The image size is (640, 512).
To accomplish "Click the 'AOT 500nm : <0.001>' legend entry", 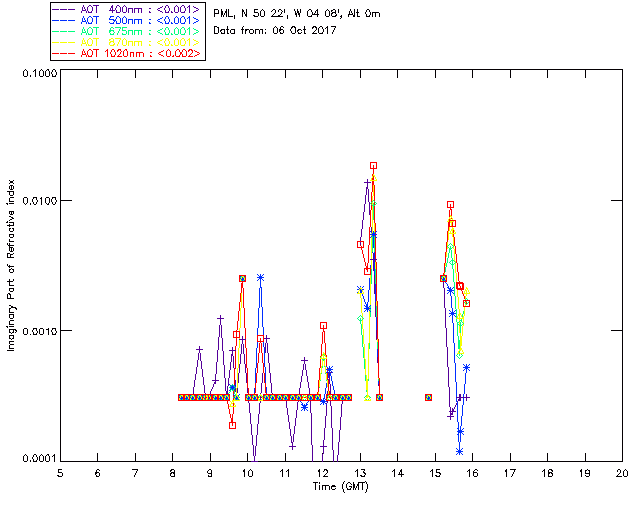I will click(127, 20).
